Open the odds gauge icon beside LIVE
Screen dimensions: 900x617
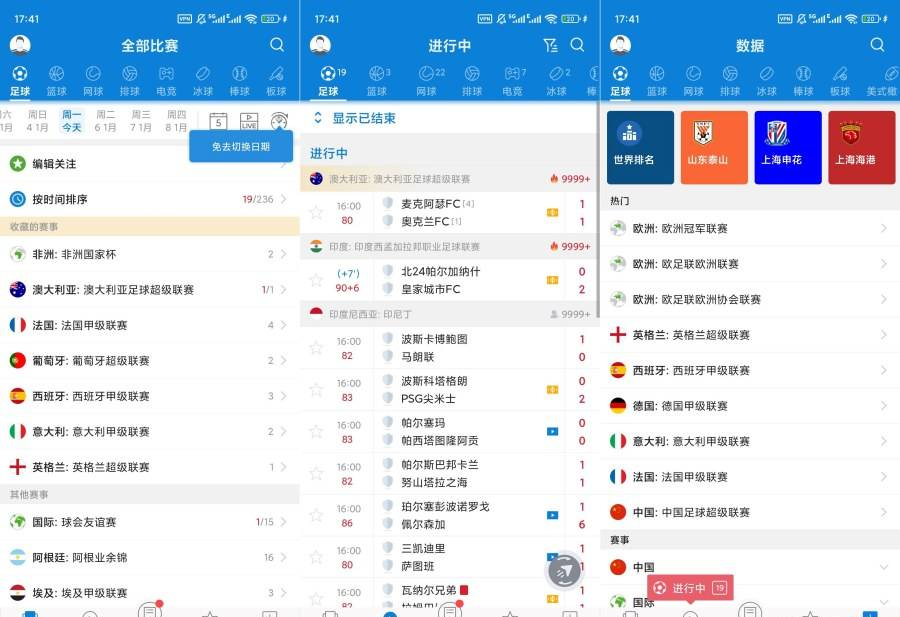coord(279,121)
